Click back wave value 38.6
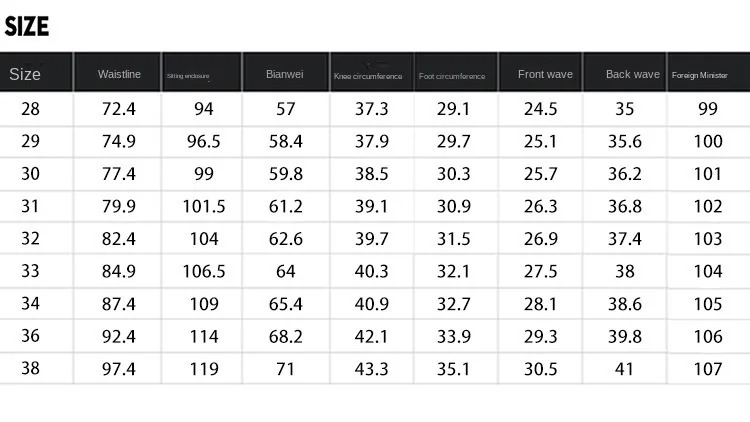This screenshot has height=422, width=750. tap(625, 303)
